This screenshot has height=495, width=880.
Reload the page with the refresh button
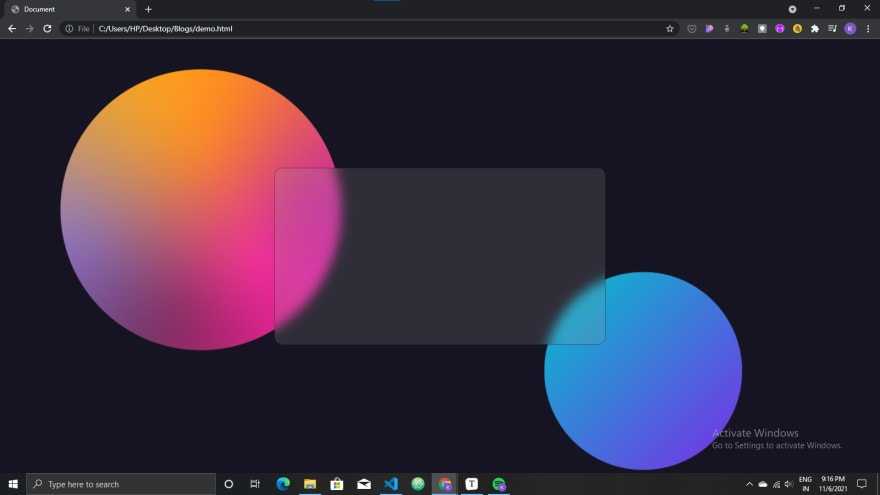[47, 29]
